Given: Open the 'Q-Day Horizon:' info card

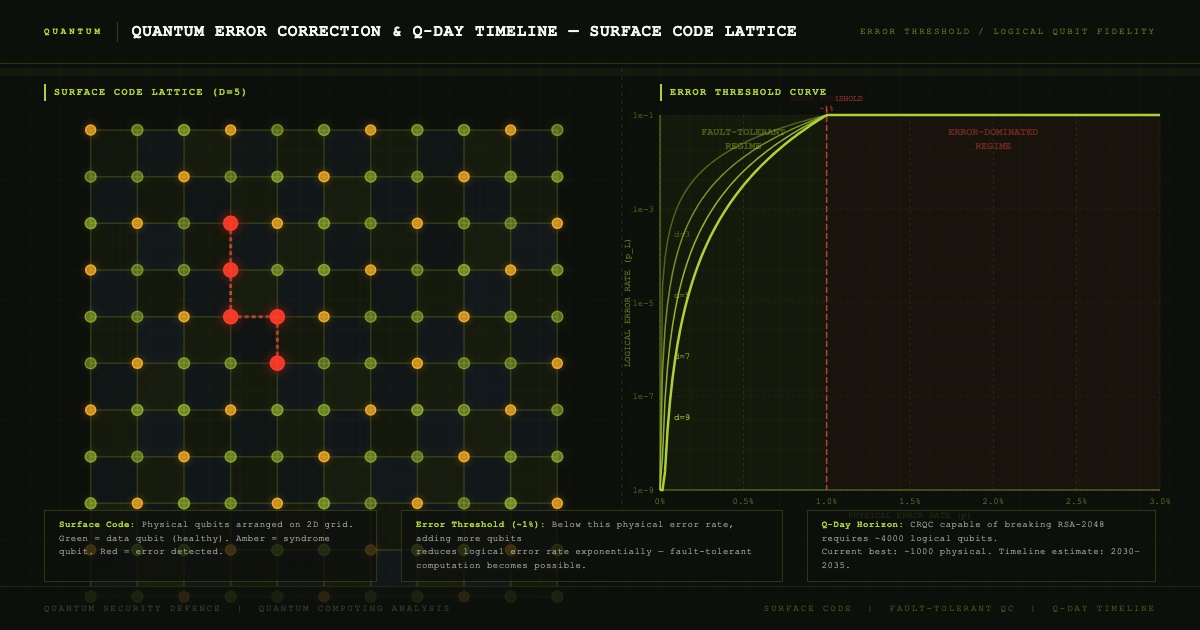Looking at the screenshot, I should click(981, 546).
